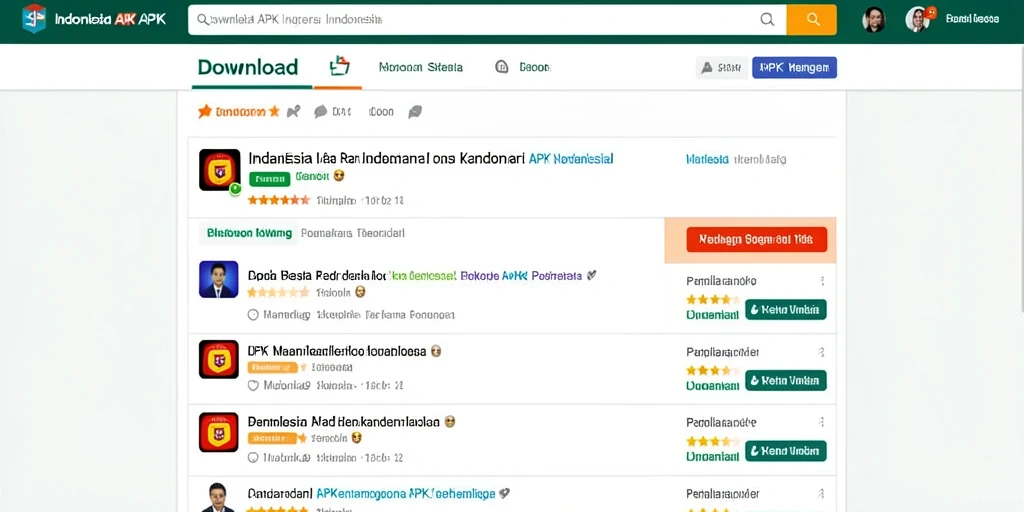Open the Indanesia Kandonari APK title link
The height and width of the screenshot is (512, 1024).
[430, 158]
